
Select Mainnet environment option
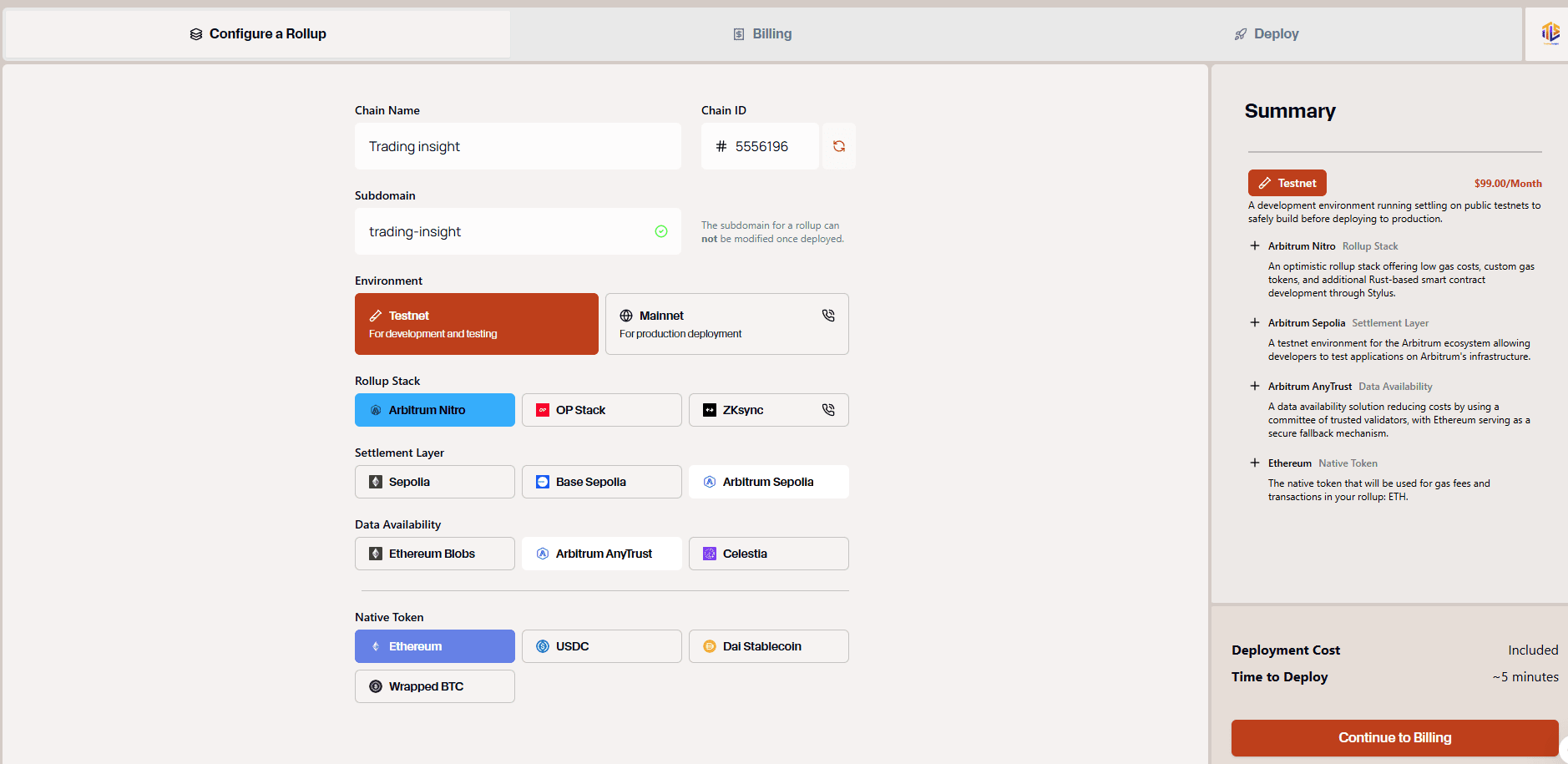pos(727,324)
